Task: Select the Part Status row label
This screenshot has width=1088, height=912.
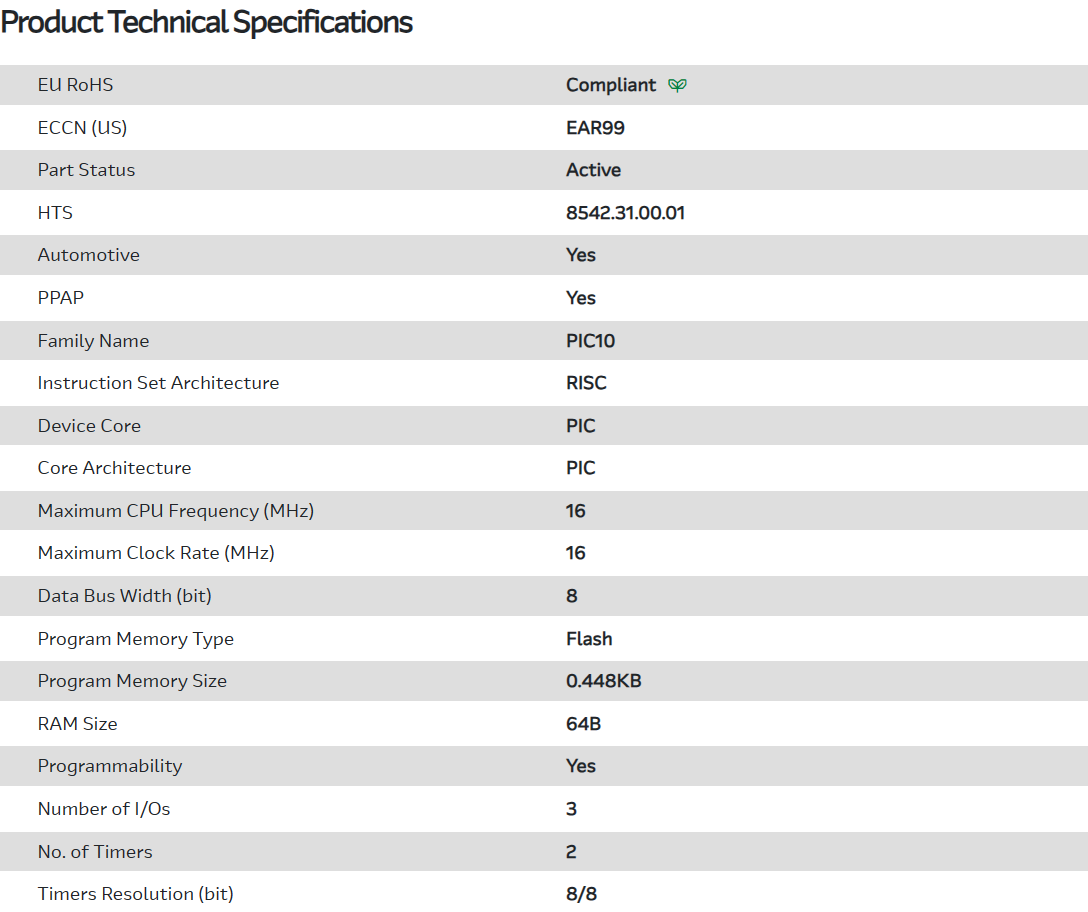Action: pos(86,170)
